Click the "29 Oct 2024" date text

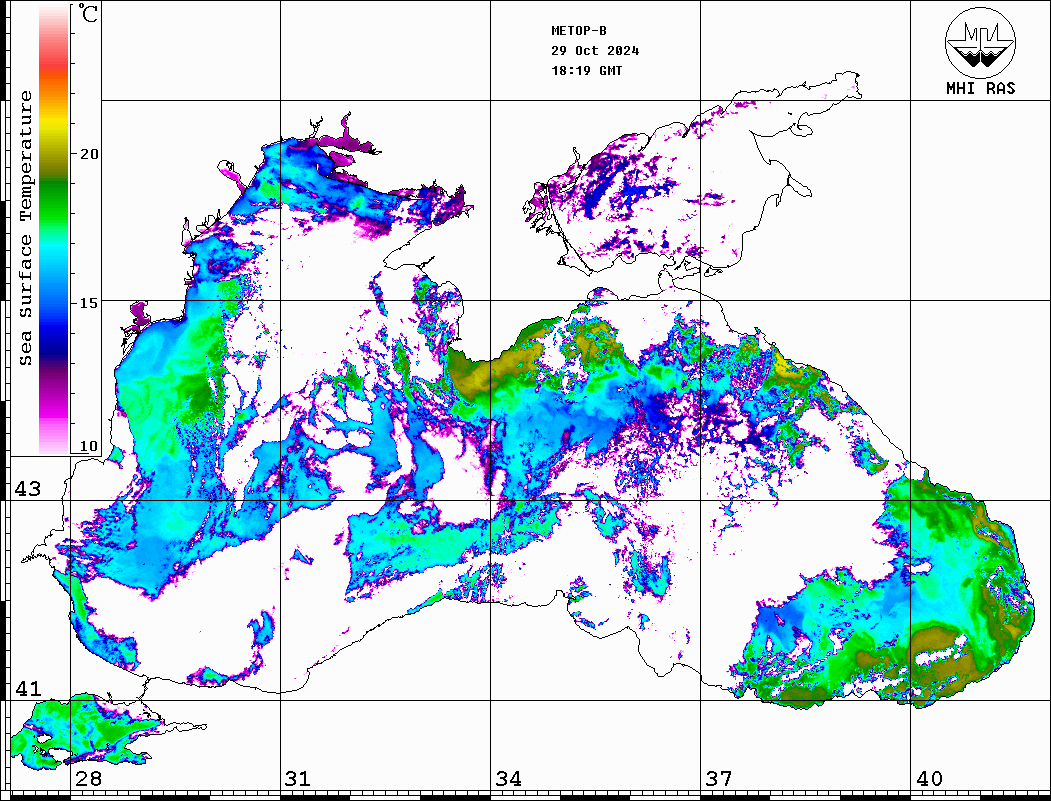(595, 51)
